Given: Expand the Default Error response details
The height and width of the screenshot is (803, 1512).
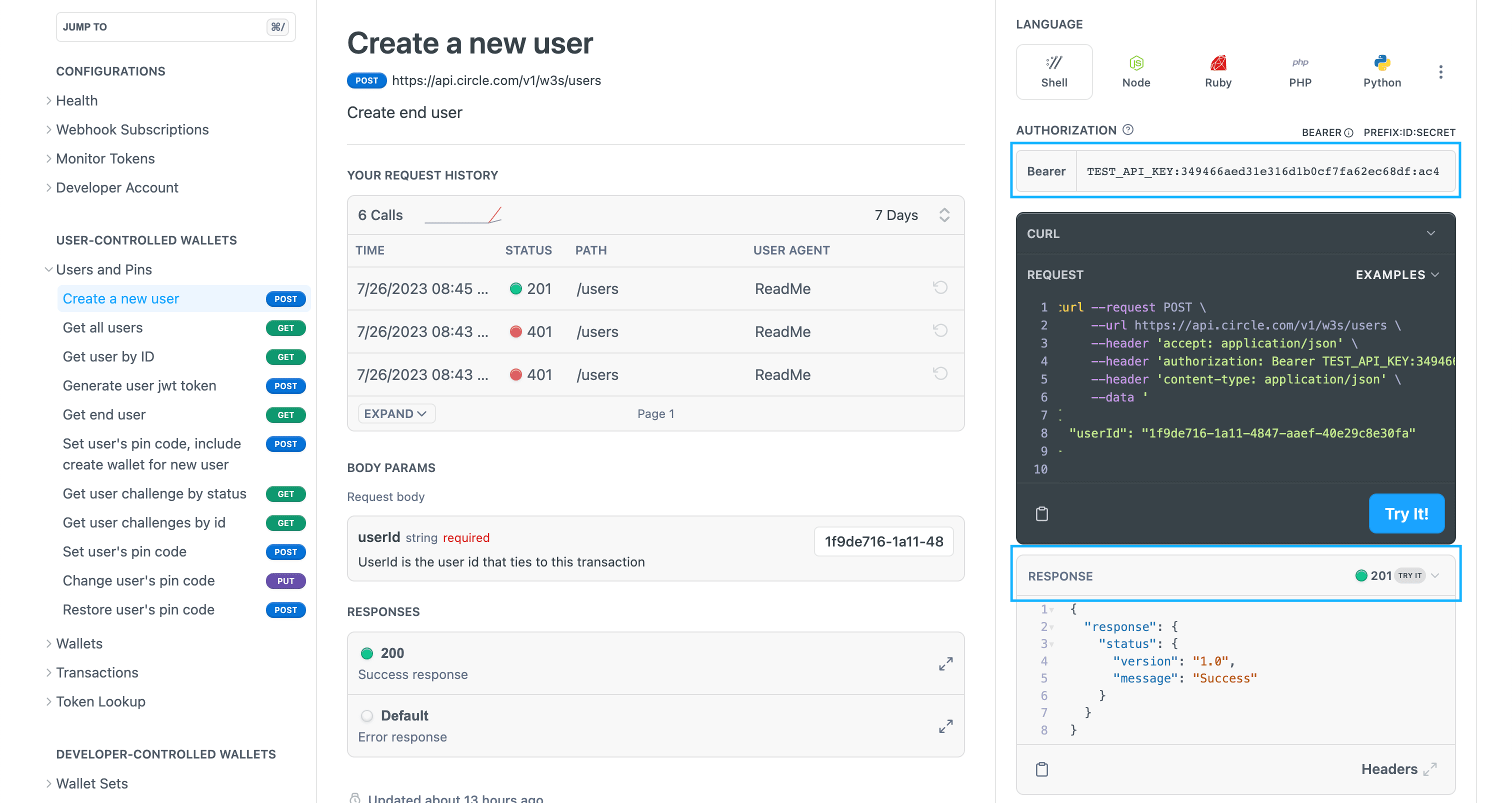Looking at the screenshot, I should click(945, 726).
